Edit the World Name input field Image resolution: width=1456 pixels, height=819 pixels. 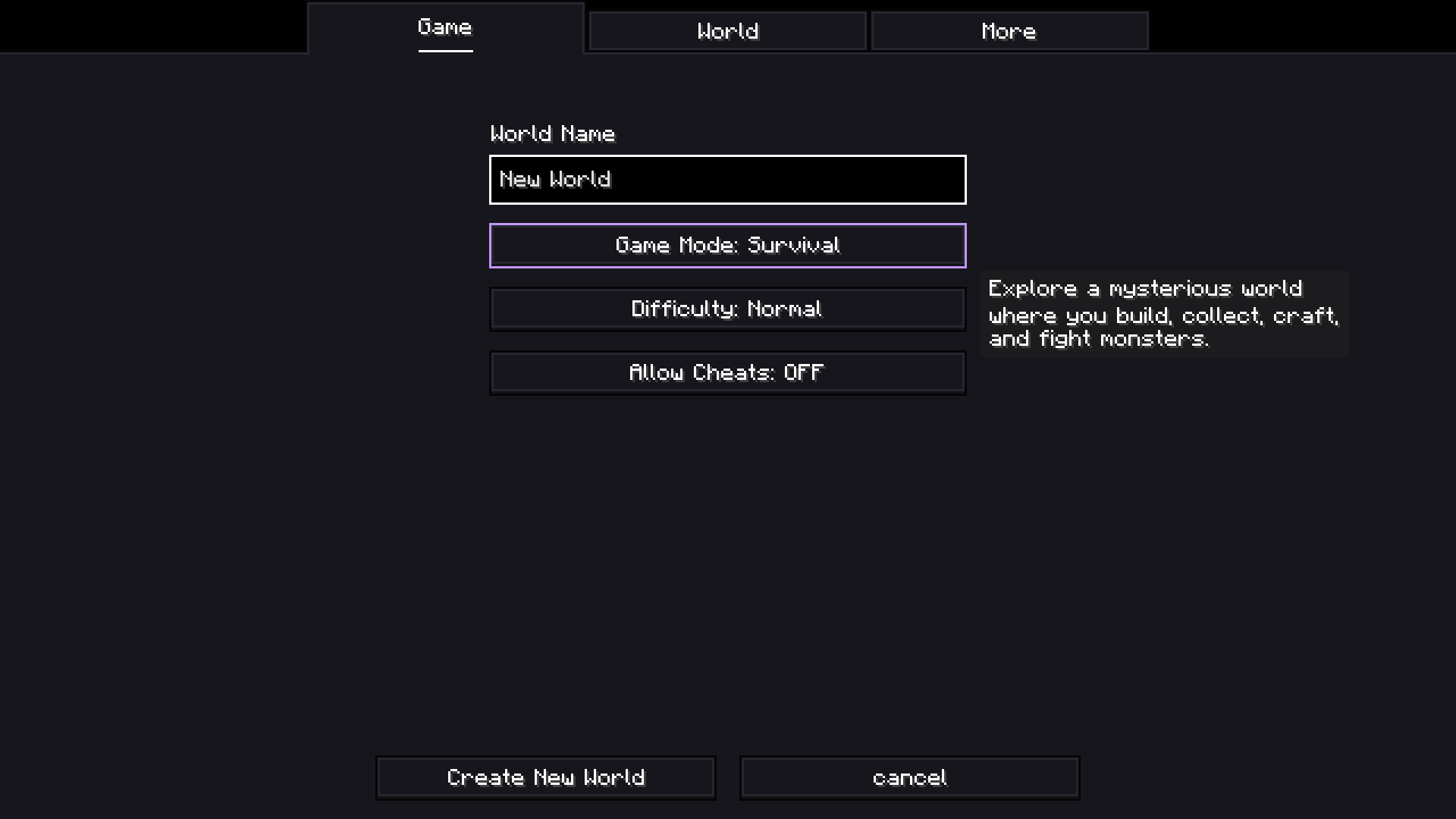[x=727, y=179]
